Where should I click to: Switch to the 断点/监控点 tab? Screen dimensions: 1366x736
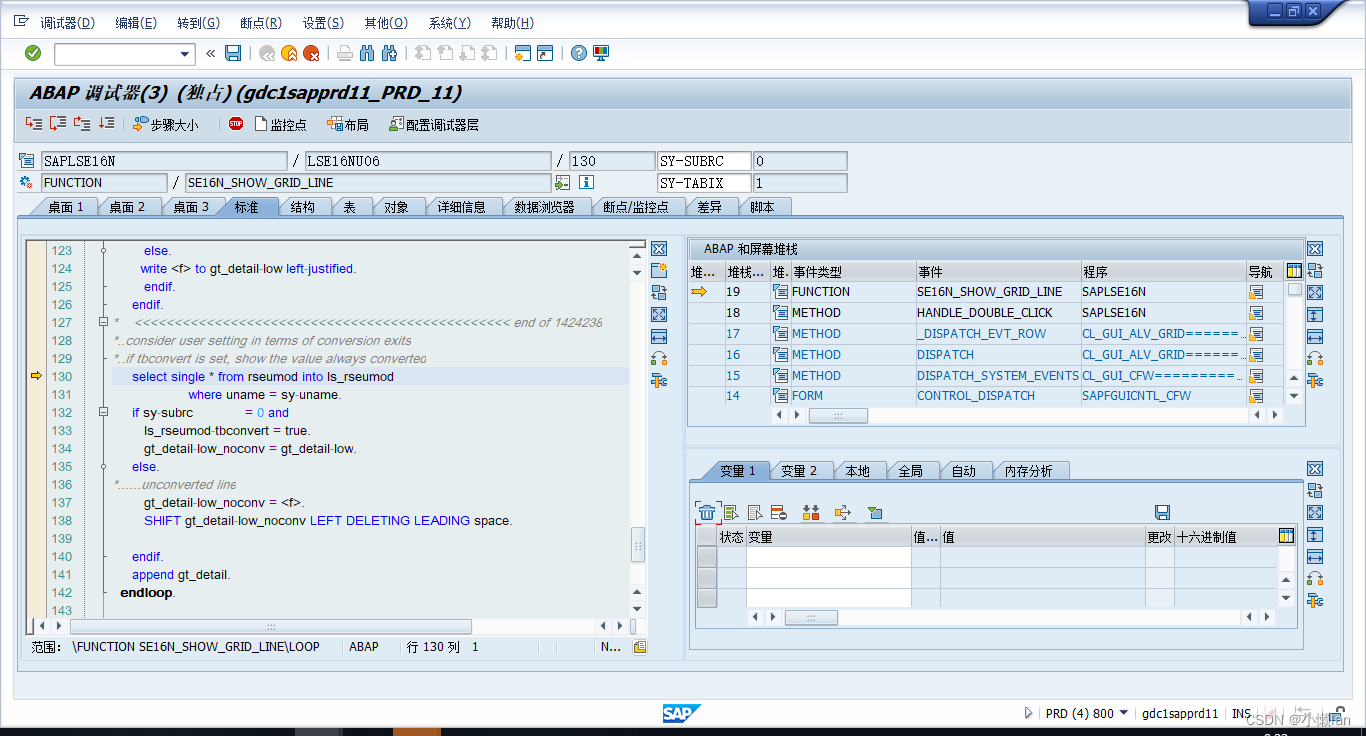[x=636, y=207]
